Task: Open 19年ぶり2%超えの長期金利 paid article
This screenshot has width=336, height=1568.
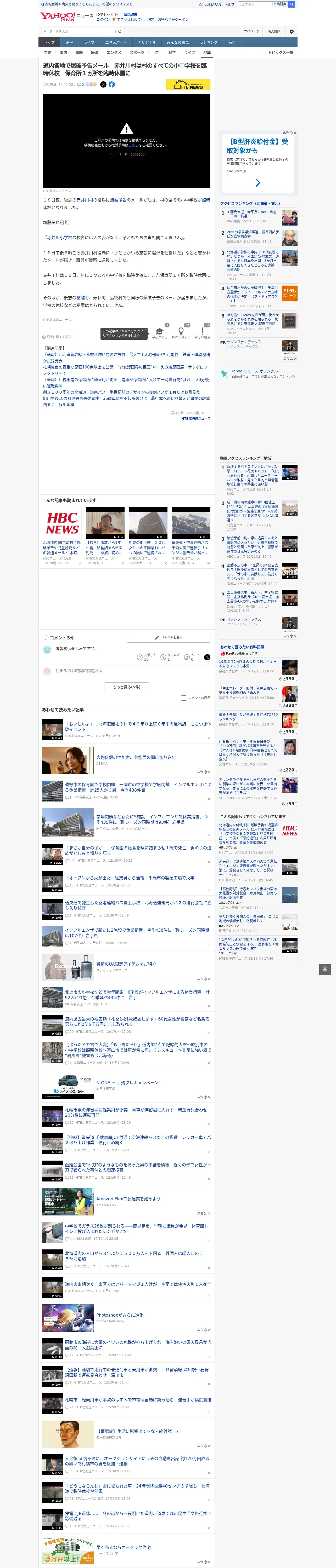Action: [x=248, y=664]
